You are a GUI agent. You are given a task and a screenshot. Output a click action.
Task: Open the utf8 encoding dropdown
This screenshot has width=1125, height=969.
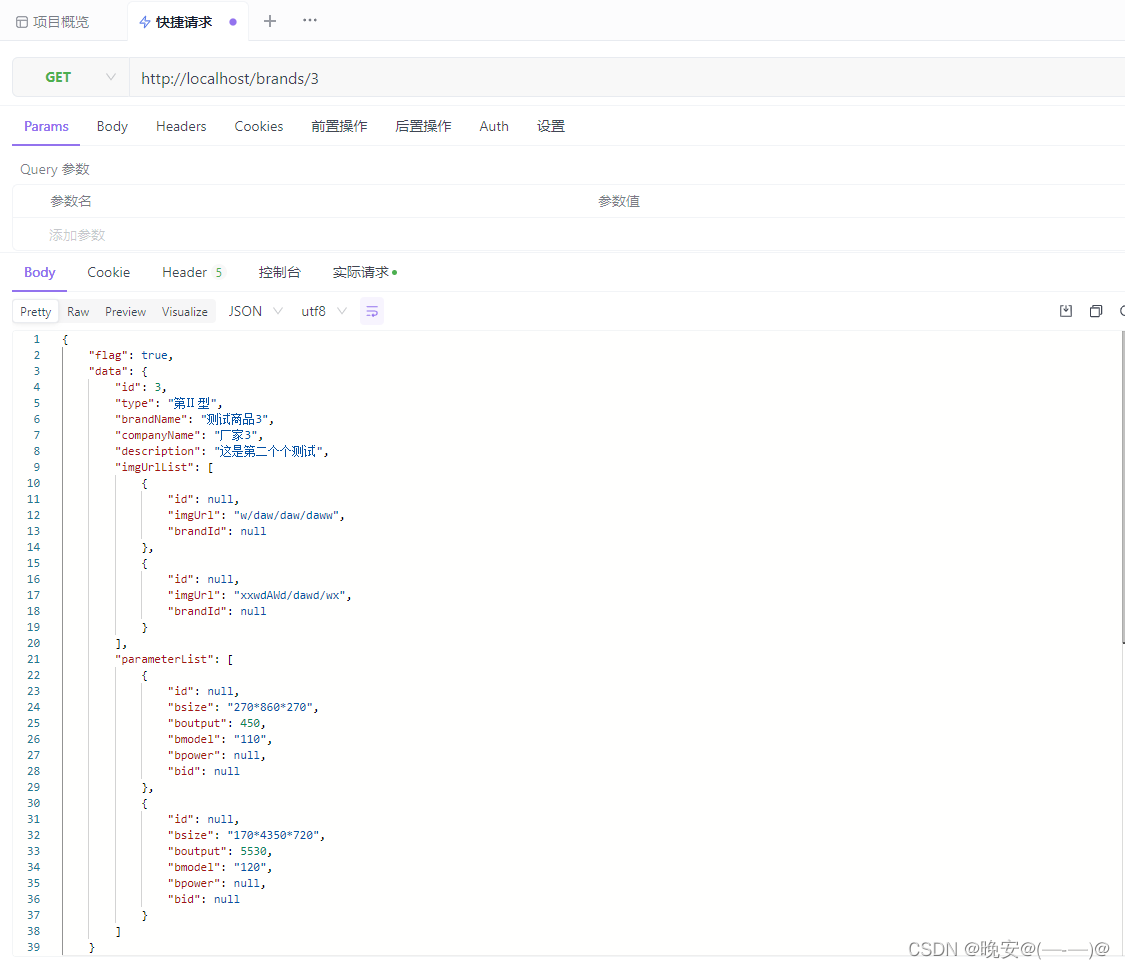[324, 312]
